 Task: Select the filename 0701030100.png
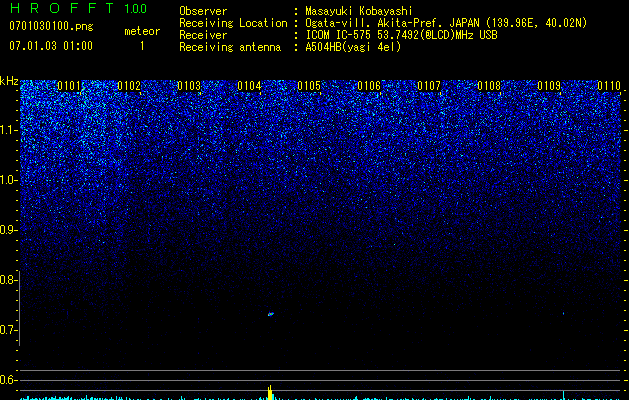51,26
